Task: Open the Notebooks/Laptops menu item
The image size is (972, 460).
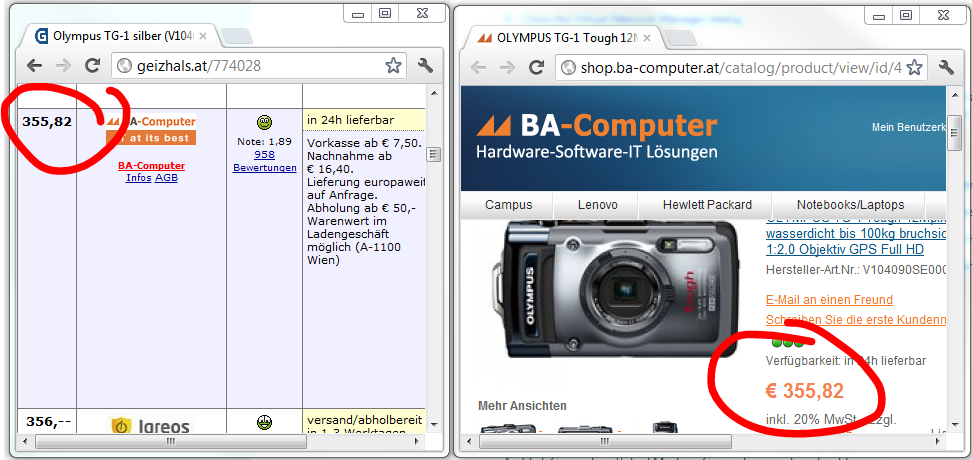Action: click(850, 205)
